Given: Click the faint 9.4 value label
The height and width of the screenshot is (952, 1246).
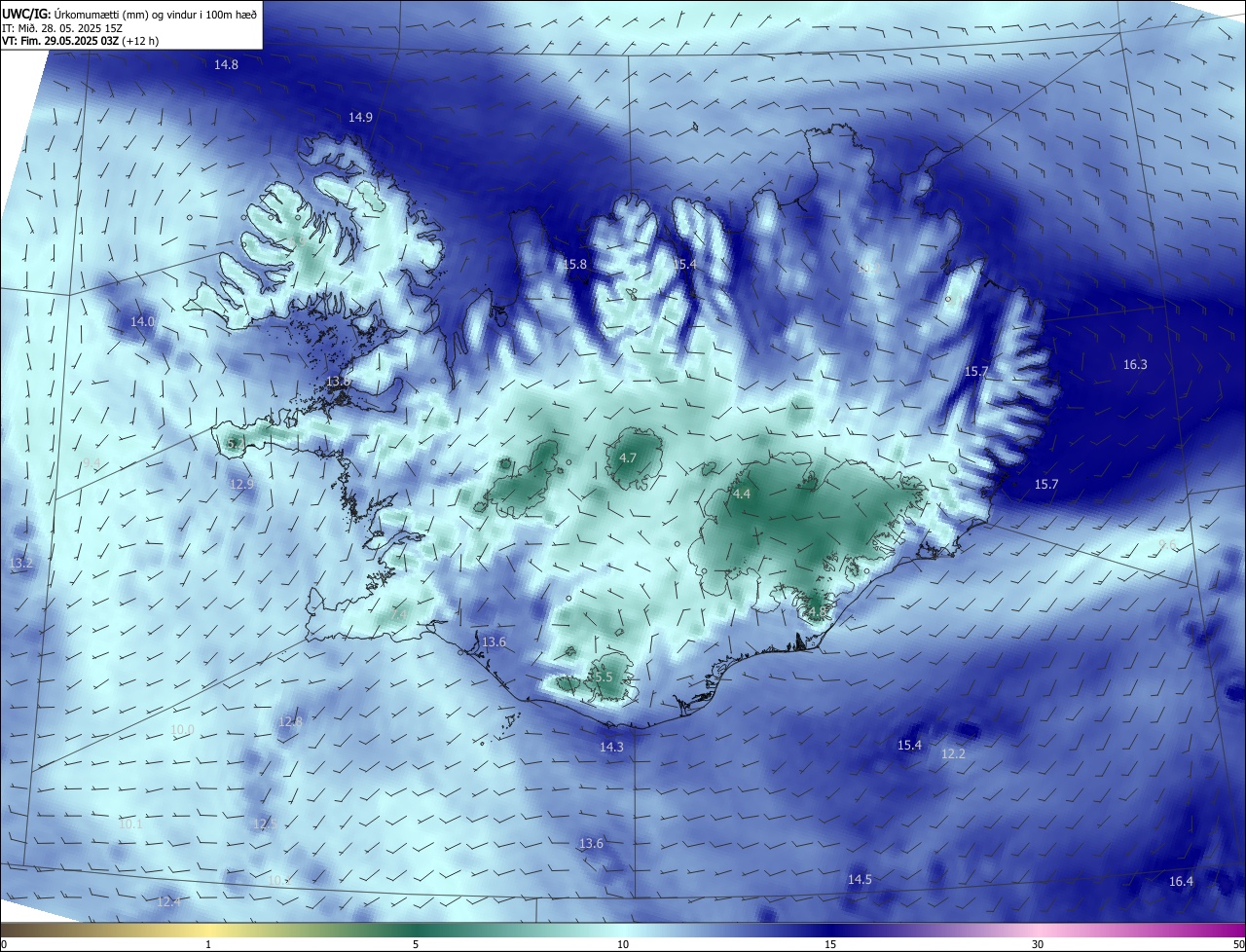Looking at the screenshot, I should pos(92,462).
